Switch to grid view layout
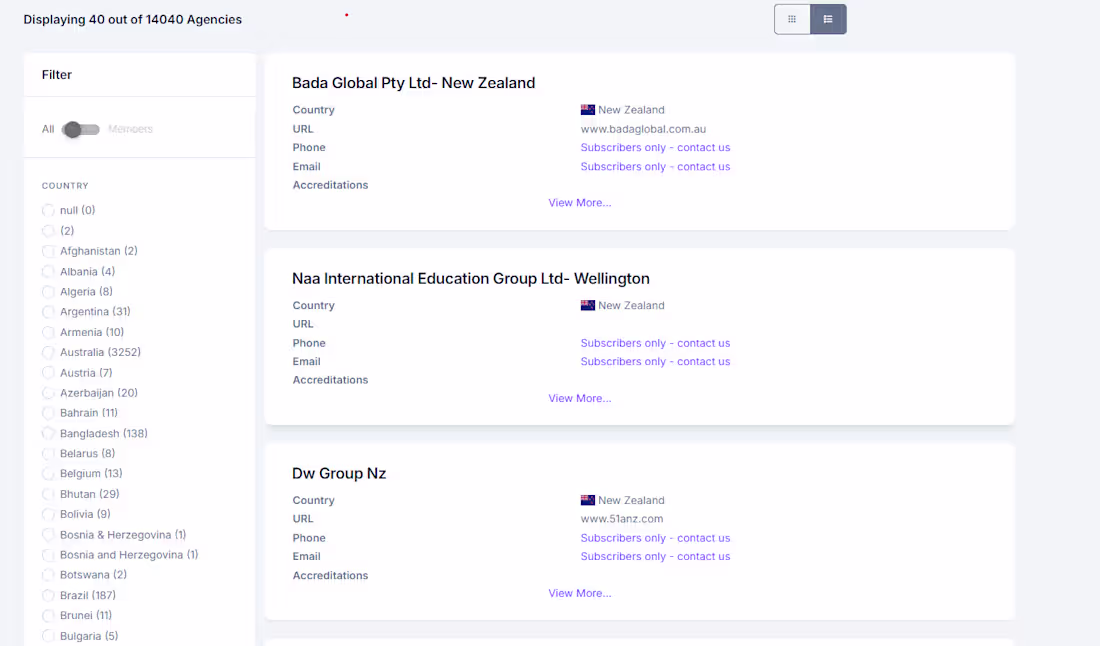The image size is (1100, 646). click(x=791, y=18)
